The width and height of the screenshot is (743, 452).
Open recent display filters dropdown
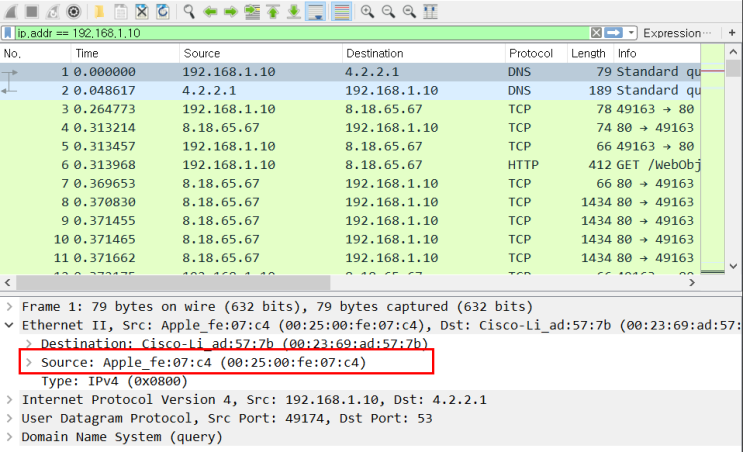[x=631, y=33]
